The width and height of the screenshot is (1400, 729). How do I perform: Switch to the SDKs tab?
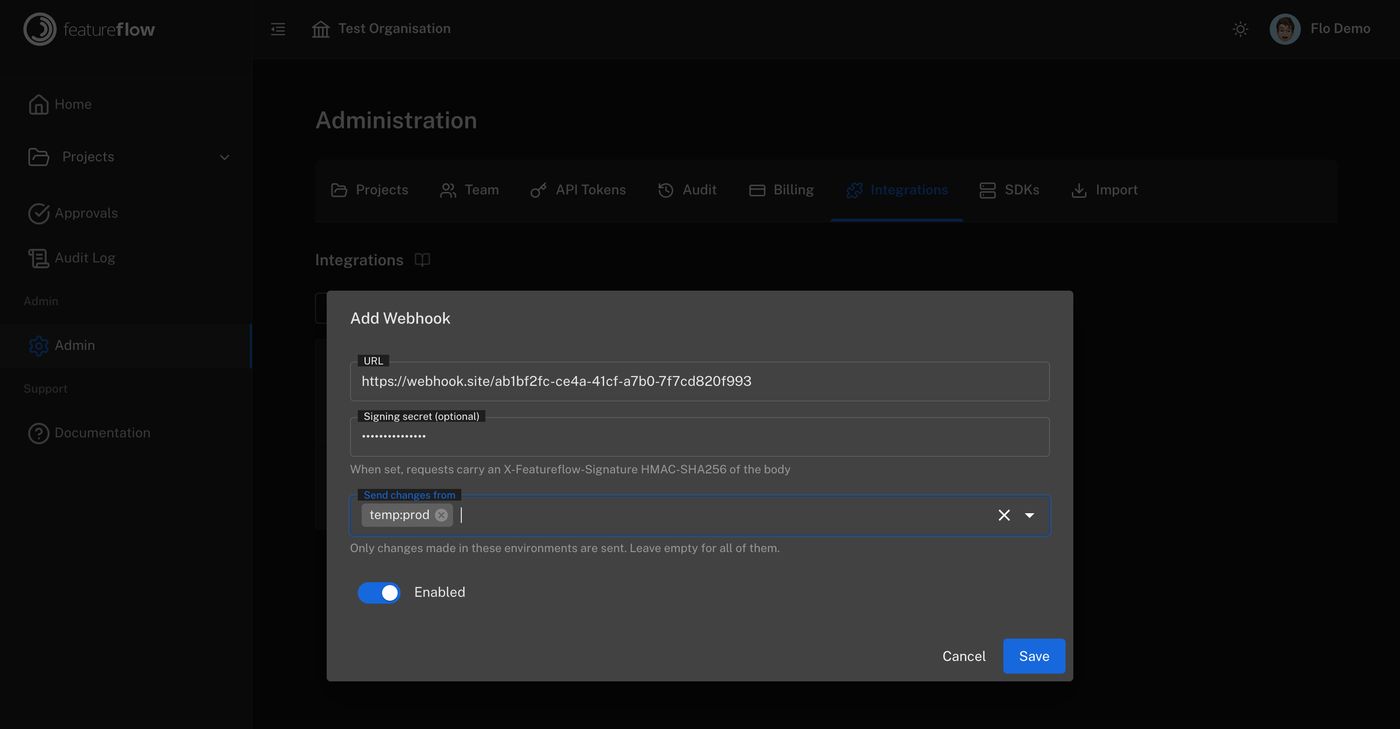[x=1010, y=190]
